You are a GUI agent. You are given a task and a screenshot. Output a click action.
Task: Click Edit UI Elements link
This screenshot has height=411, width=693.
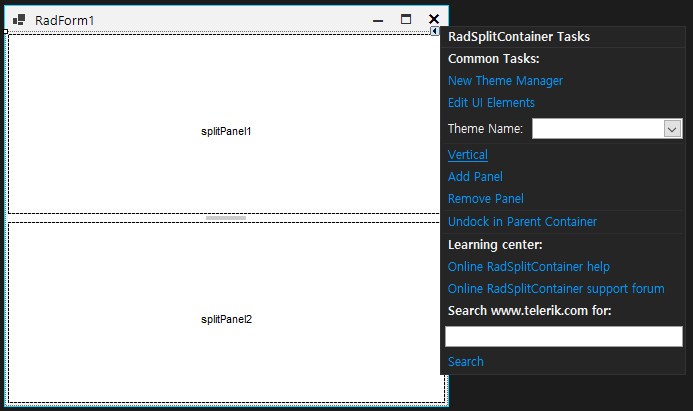[x=491, y=103]
